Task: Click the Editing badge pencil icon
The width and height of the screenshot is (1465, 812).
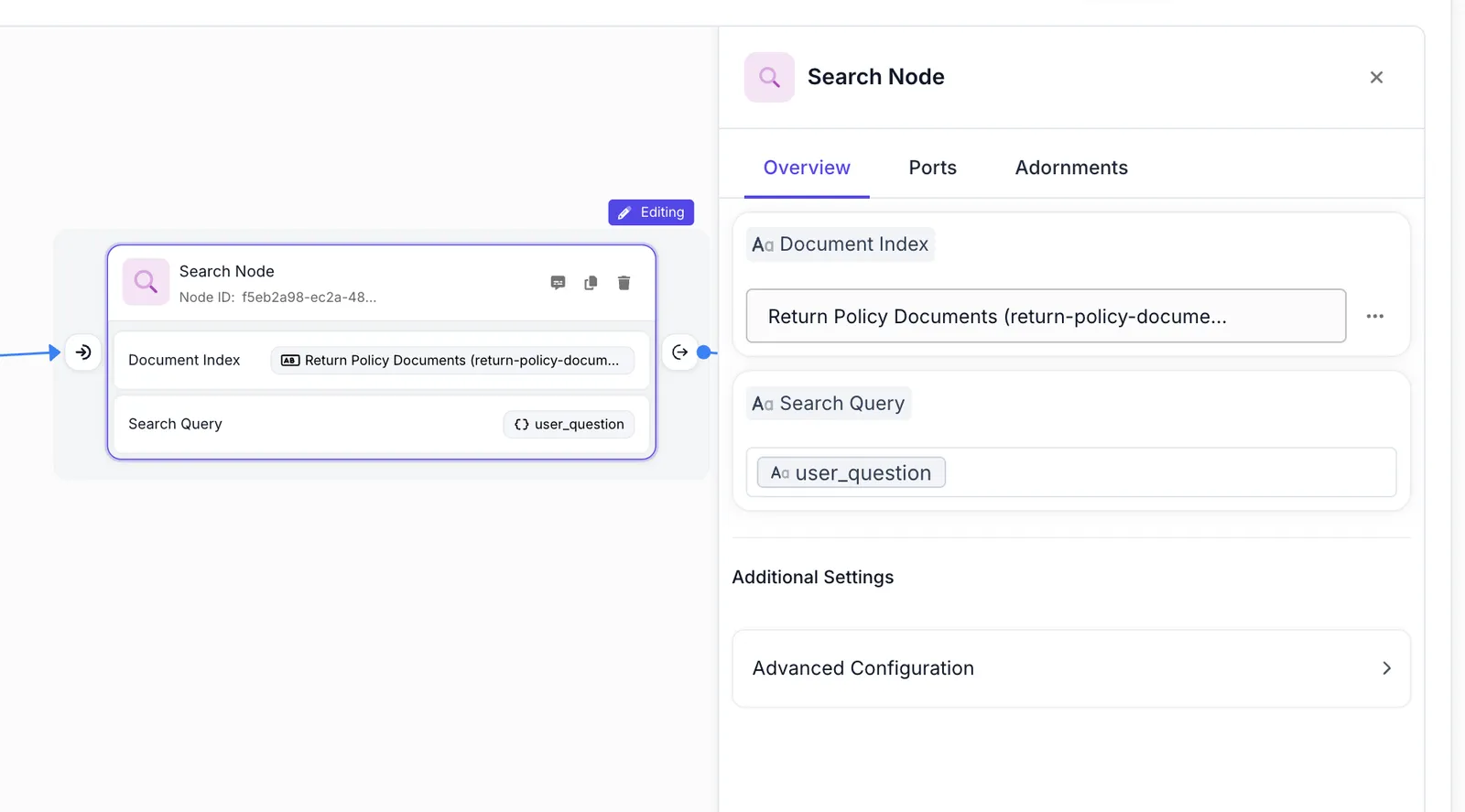Action: point(624,212)
